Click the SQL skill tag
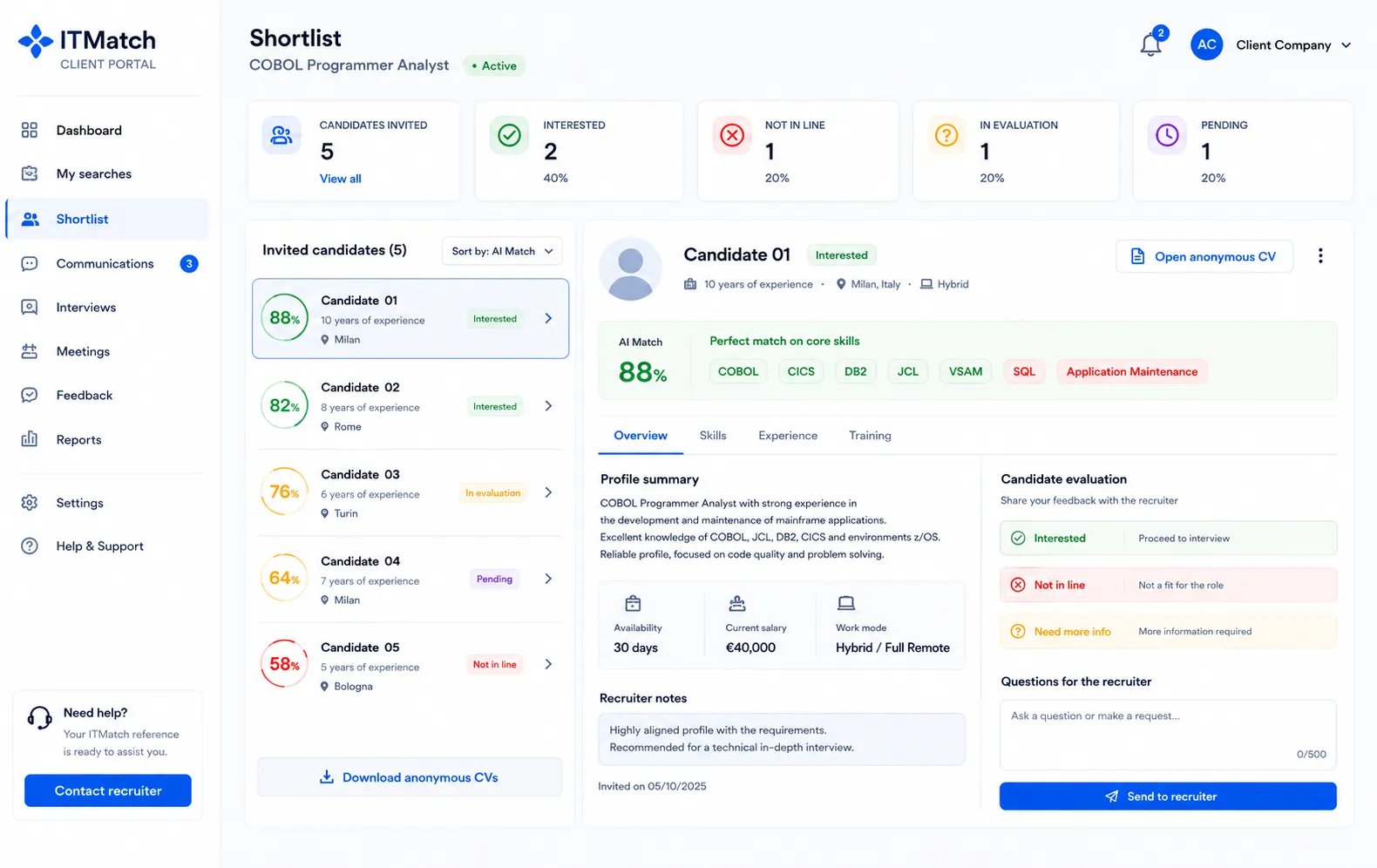1377x868 pixels. tap(1024, 371)
